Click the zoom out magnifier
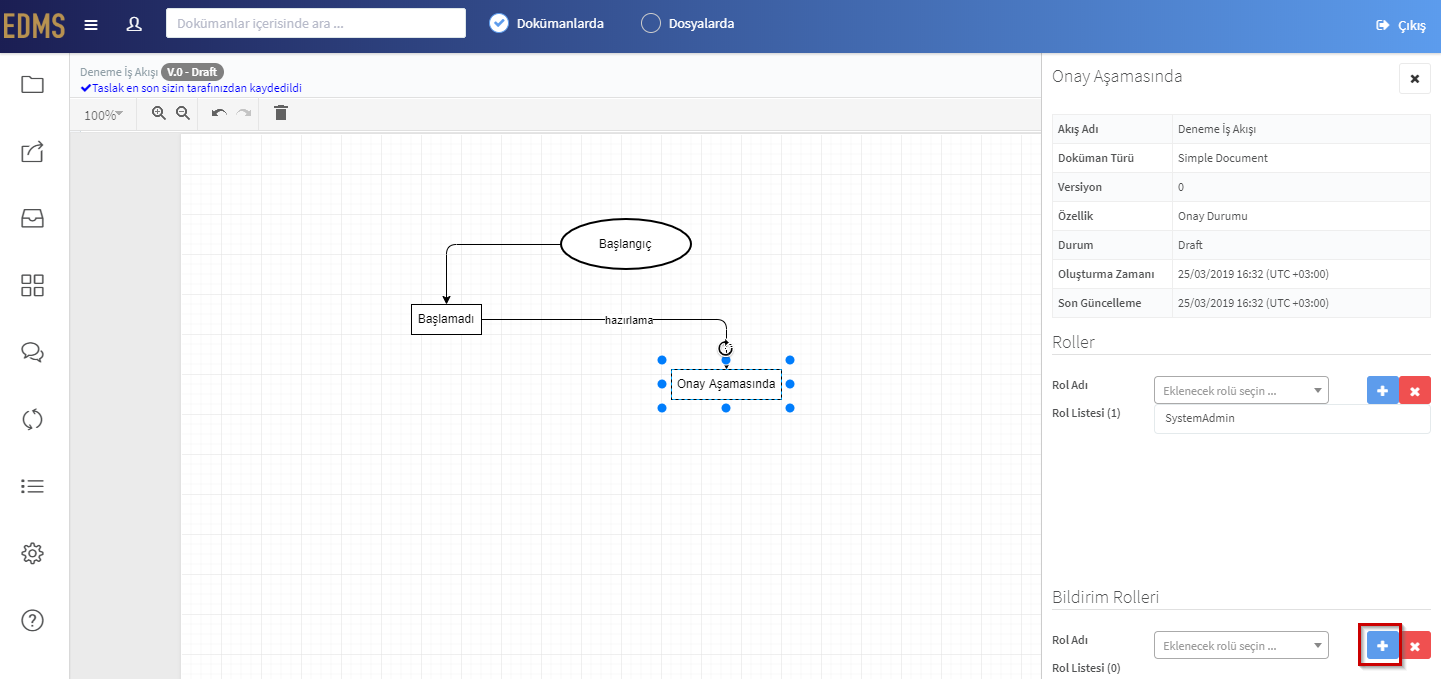The image size is (1441, 679). point(183,113)
